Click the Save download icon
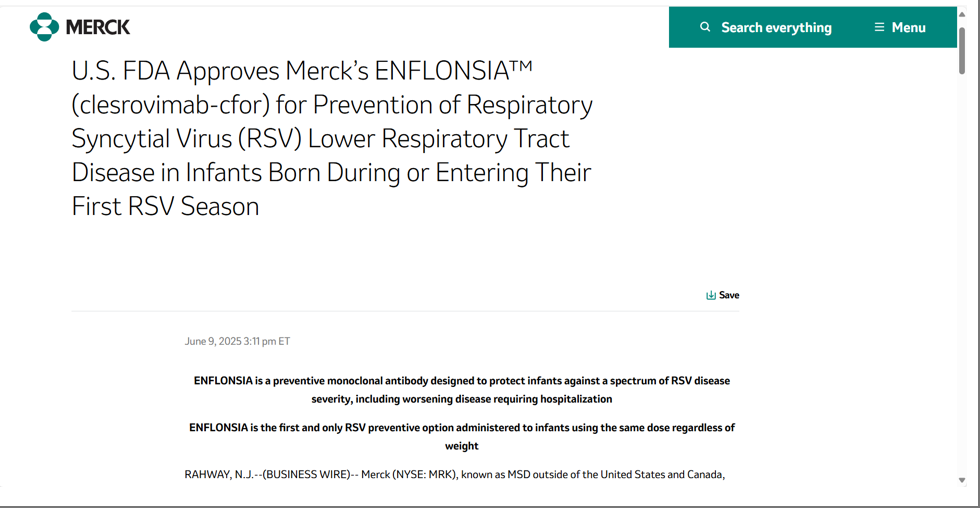 [711, 295]
